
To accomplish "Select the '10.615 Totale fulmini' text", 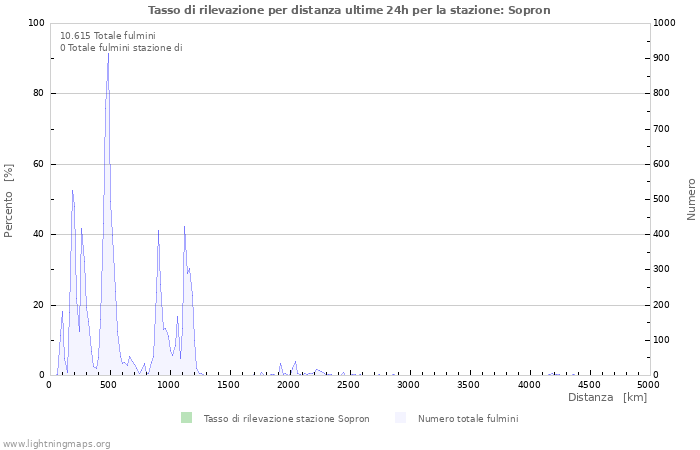I will point(108,36).
